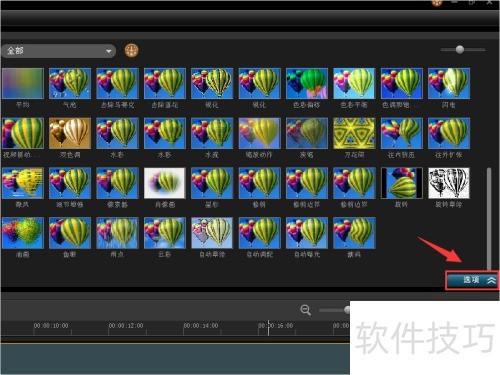Image resolution: width=500 pixels, height=375 pixels.
Task: Pick the 水流 water flow filter
Action: [212, 133]
